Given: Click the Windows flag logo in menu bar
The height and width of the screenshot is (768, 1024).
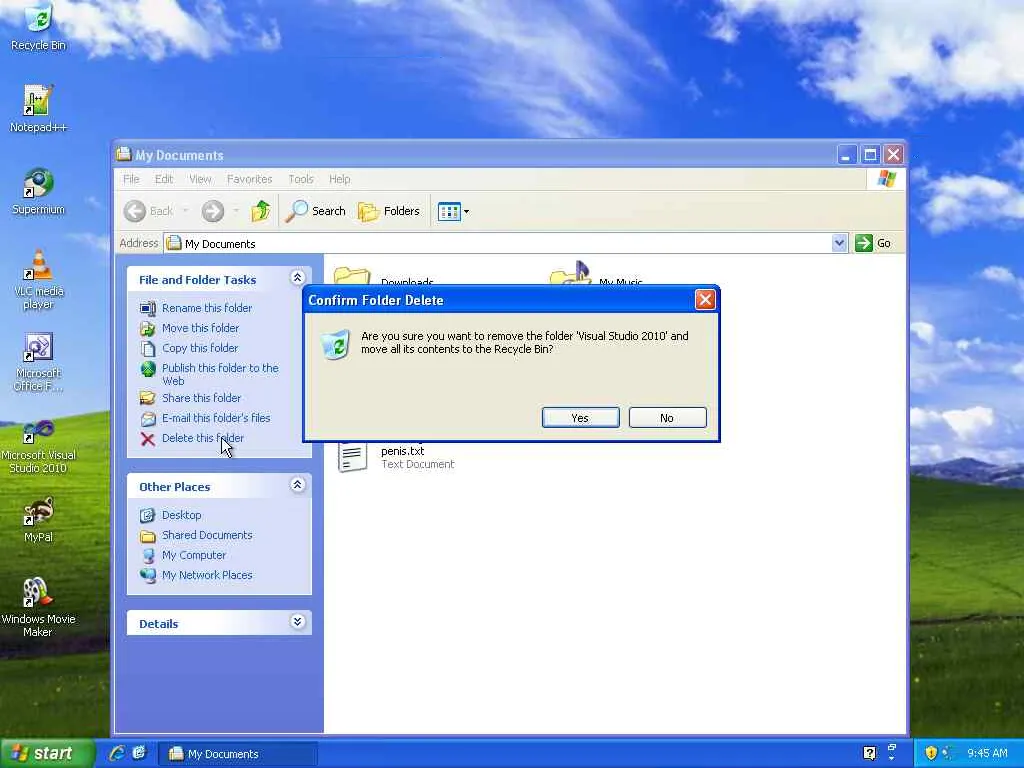Looking at the screenshot, I should click(886, 178).
